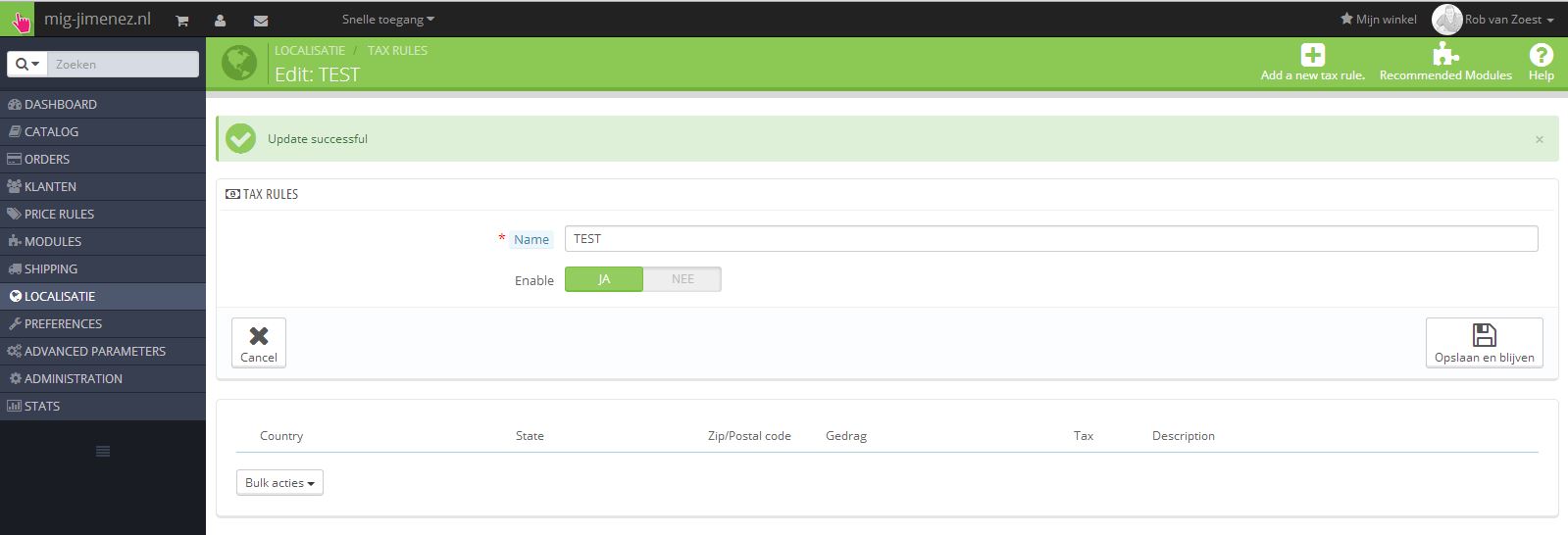Open Orders in the sidebar
The height and width of the screenshot is (535, 1568).
pos(103,159)
